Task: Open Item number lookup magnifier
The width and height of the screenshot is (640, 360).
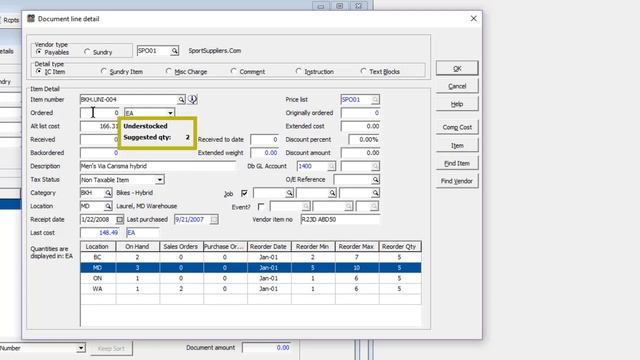Action: 181,100
